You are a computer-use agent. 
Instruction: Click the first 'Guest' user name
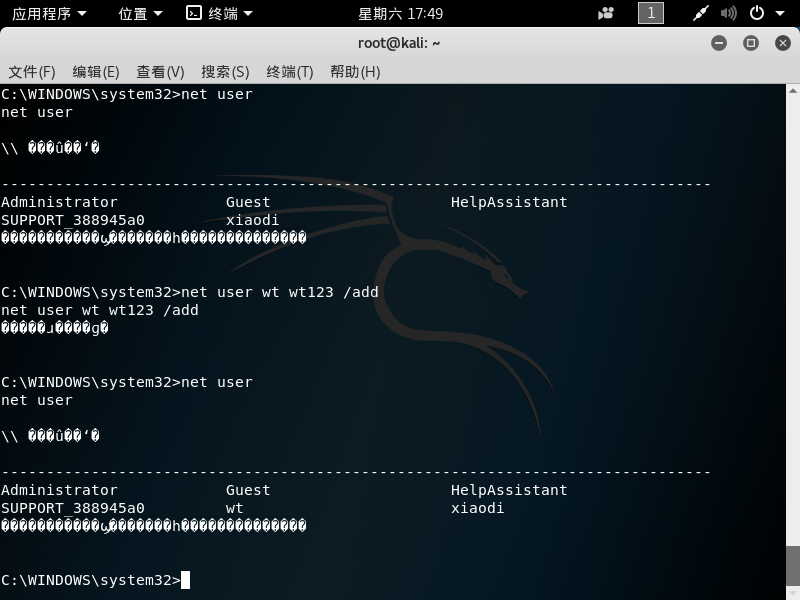(248, 202)
